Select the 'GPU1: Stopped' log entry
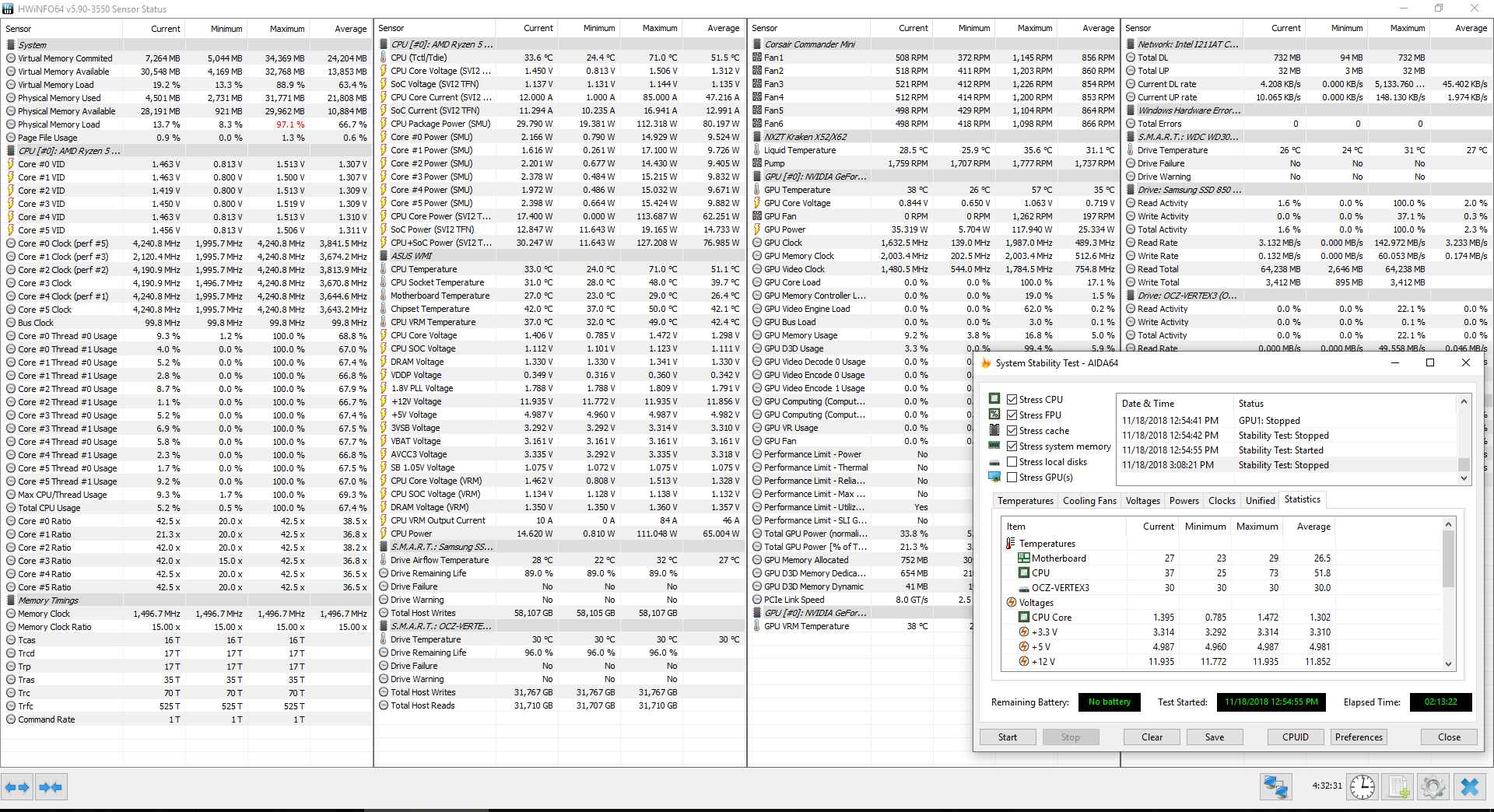Image resolution: width=1494 pixels, height=812 pixels. pos(1286,420)
